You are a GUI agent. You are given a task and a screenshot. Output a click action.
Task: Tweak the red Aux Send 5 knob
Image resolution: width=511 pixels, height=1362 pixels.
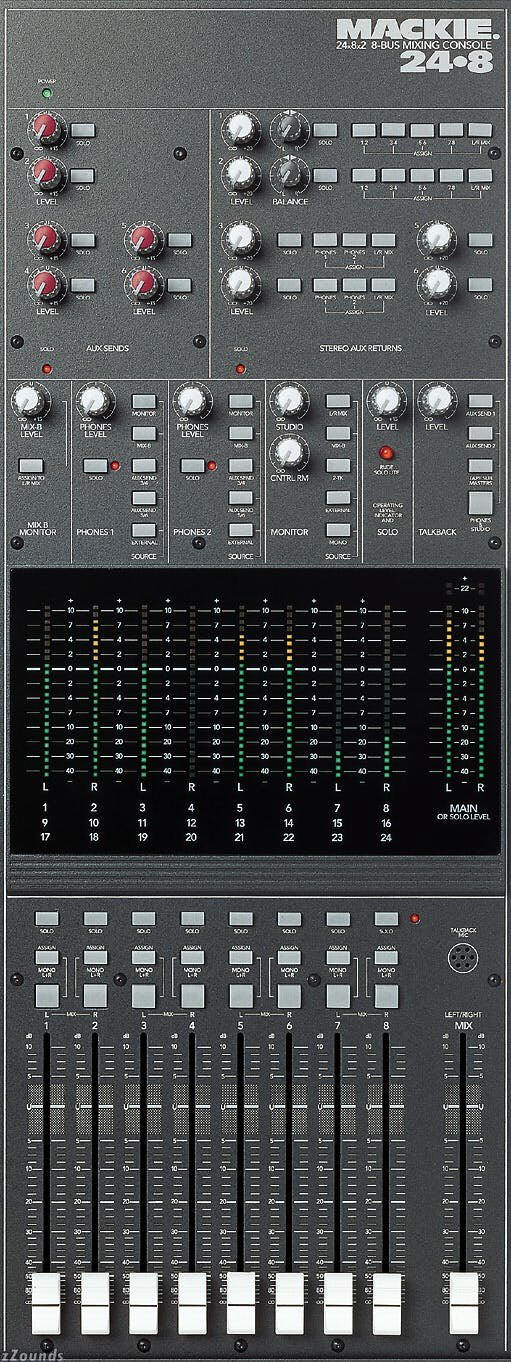tap(142, 238)
